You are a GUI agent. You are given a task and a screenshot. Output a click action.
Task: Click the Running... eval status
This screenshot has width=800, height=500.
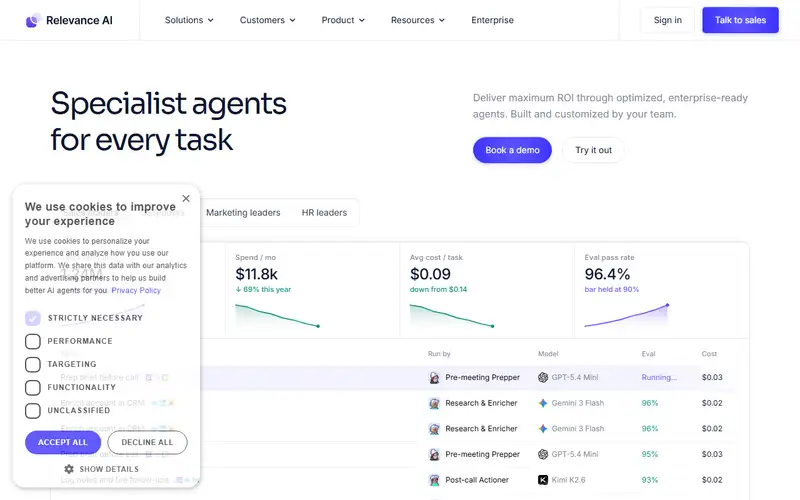click(x=659, y=378)
